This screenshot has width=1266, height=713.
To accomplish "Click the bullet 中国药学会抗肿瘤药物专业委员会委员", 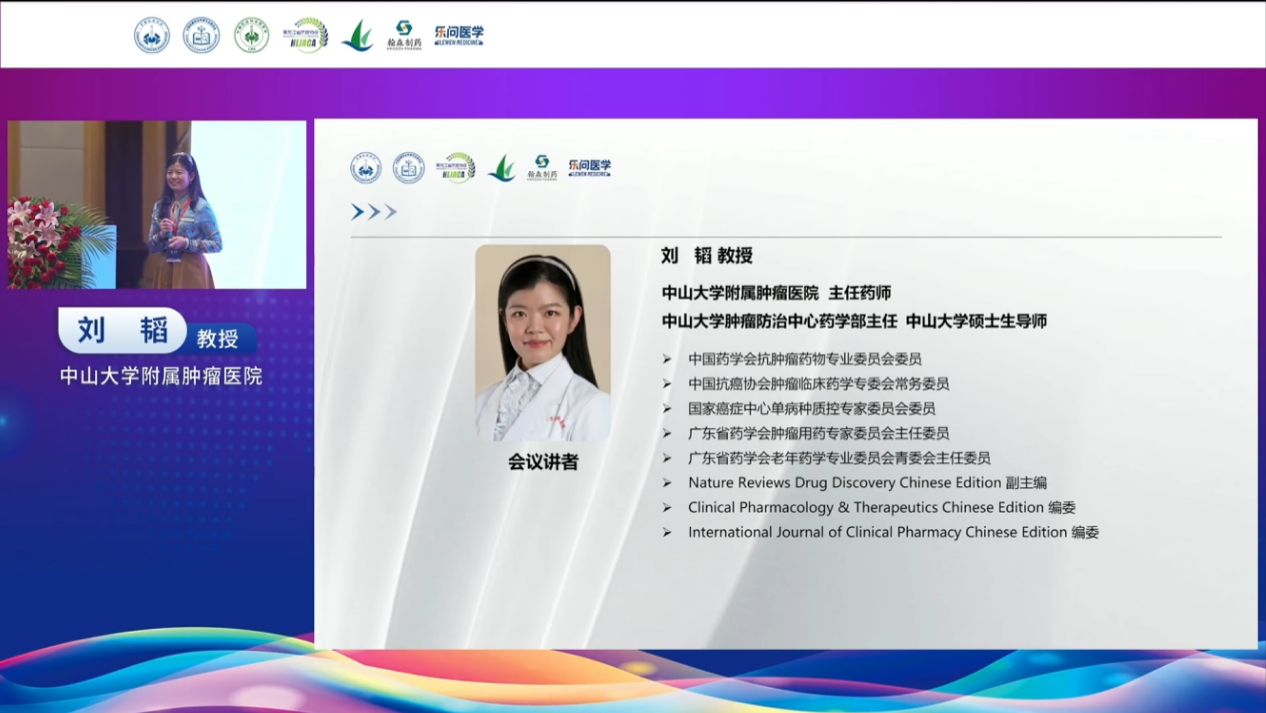I will coord(805,358).
